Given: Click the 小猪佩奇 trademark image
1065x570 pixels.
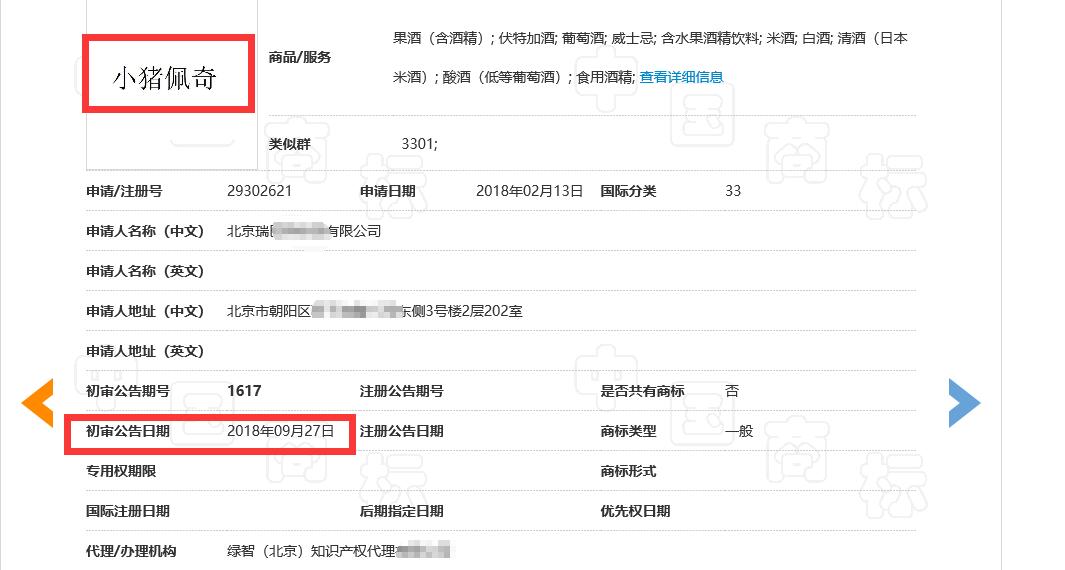Looking at the screenshot, I should pyautogui.click(x=165, y=78).
